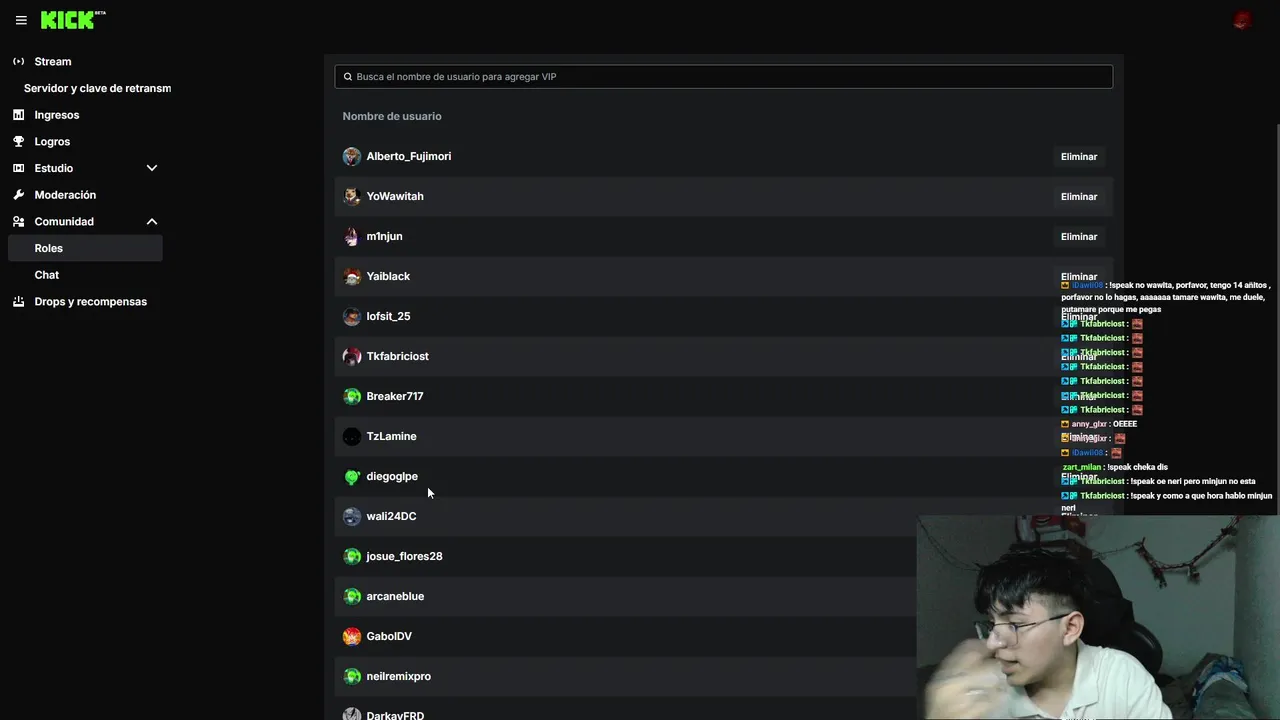Viewport: 1280px width, 720px height.
Task: Focus the VIP username search field
Action: (724, 77)
